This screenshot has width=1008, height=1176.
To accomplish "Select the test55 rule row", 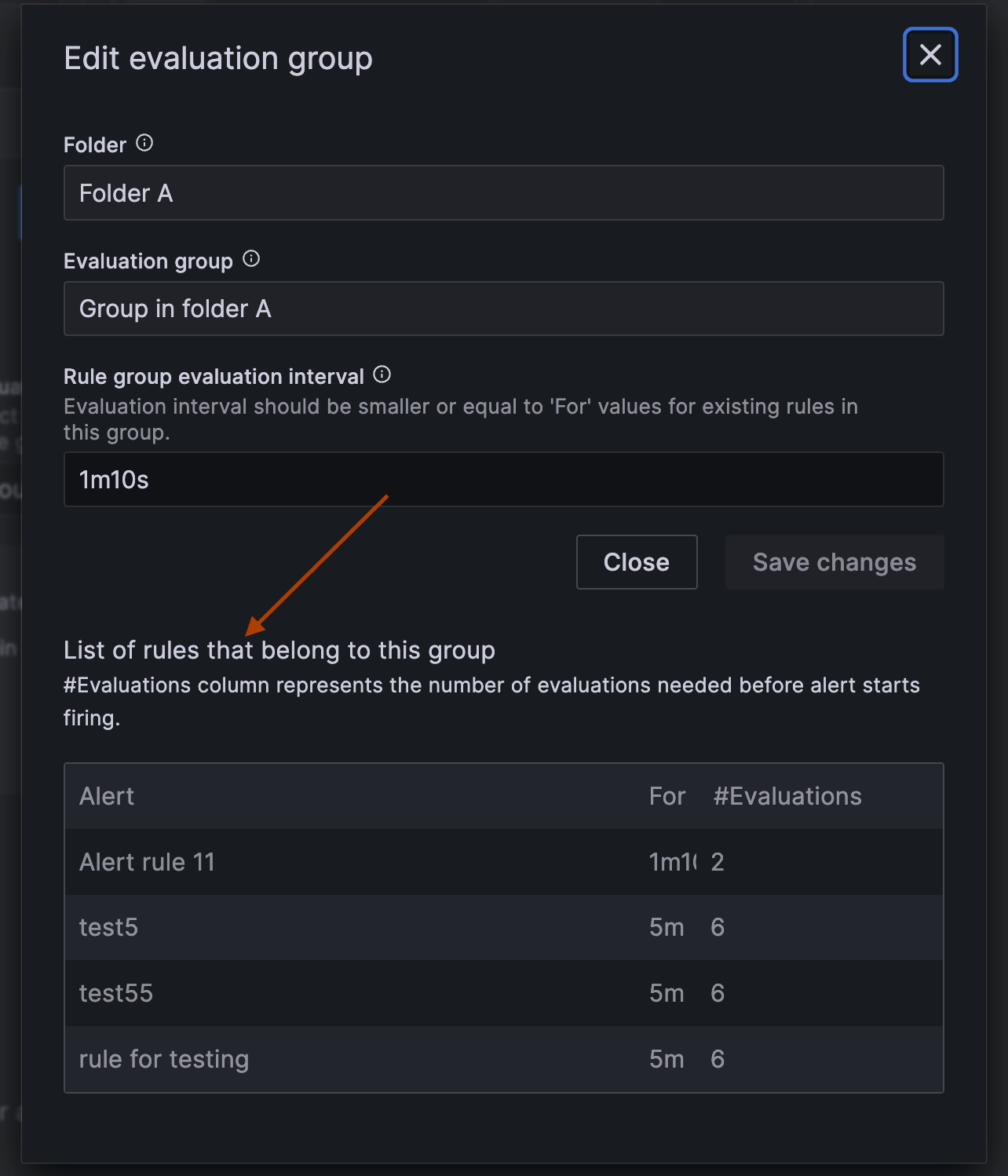I will [x=504, y=993].
